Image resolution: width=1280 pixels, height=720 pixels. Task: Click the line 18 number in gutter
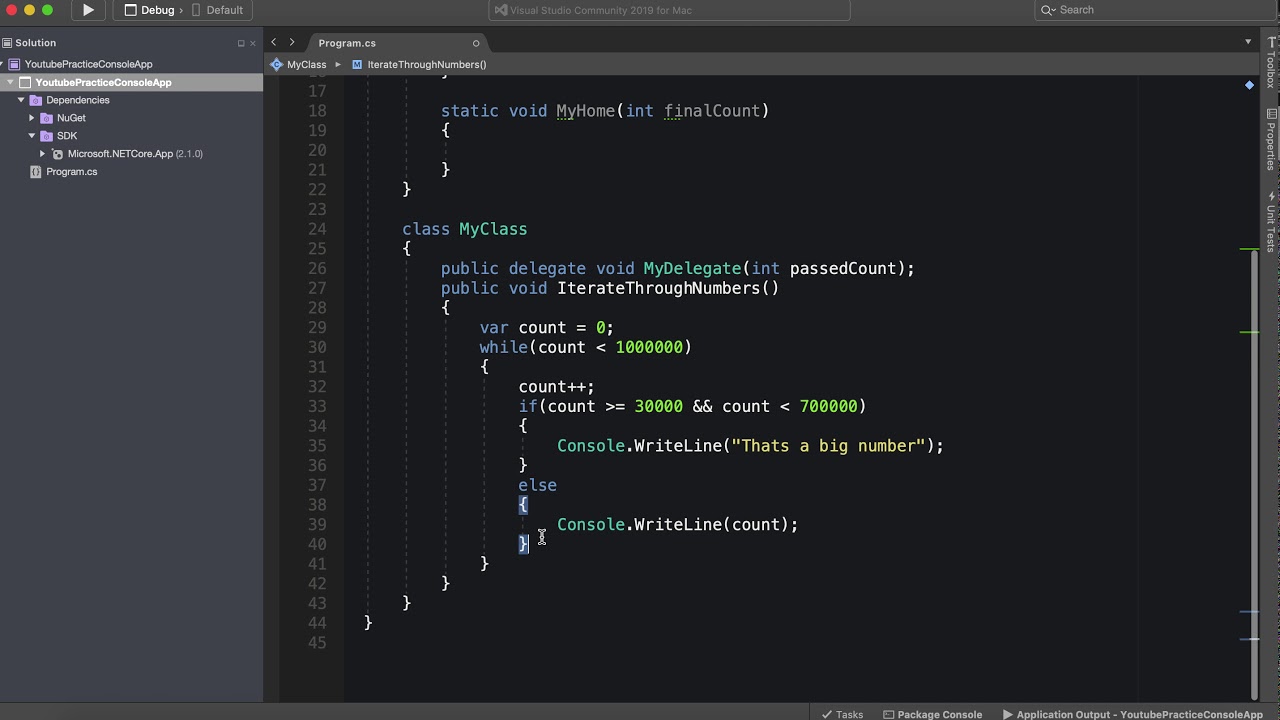tap(317, 111)
